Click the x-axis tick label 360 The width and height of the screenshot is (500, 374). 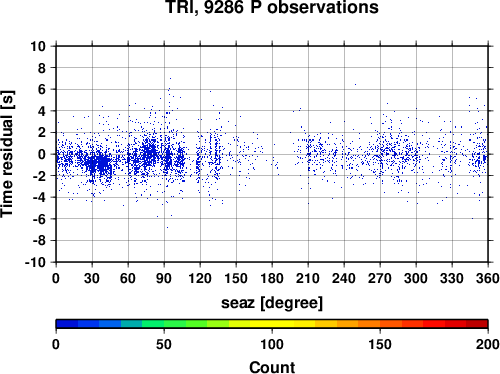(x=487, y=278)
